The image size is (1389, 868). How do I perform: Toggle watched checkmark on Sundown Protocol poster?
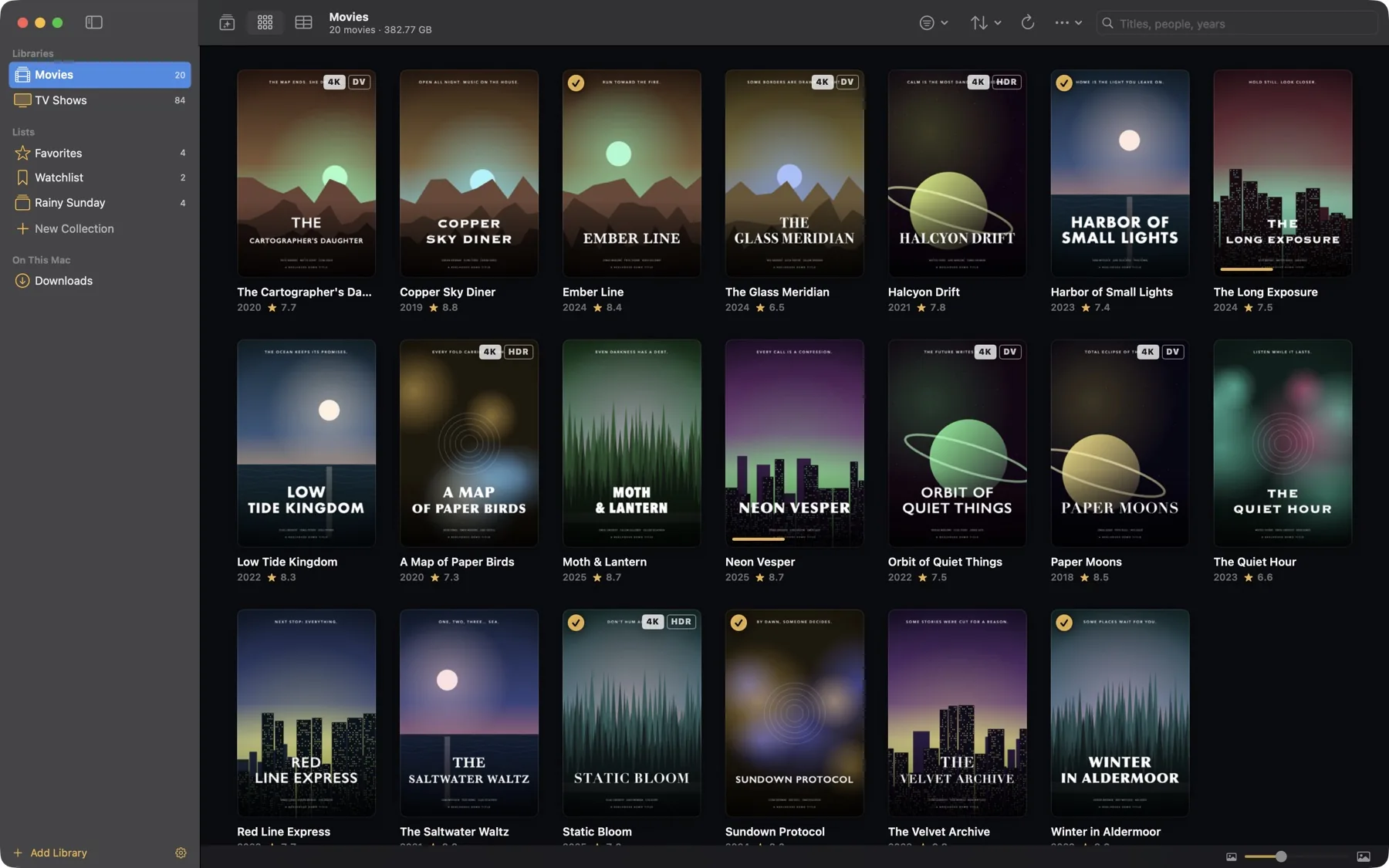pos(738,623)
